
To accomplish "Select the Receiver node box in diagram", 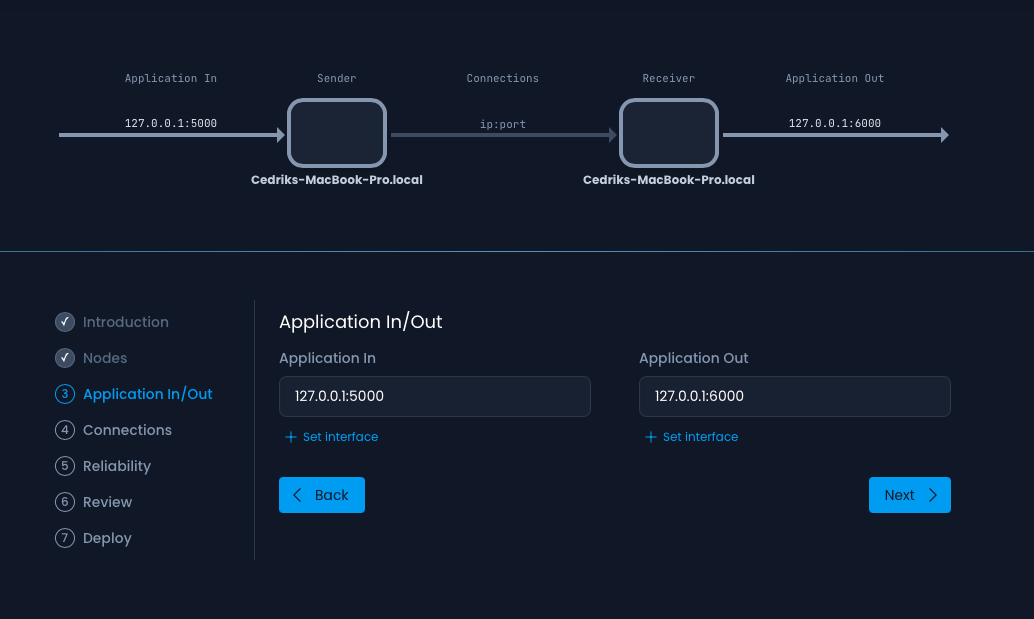I will 668,133.
